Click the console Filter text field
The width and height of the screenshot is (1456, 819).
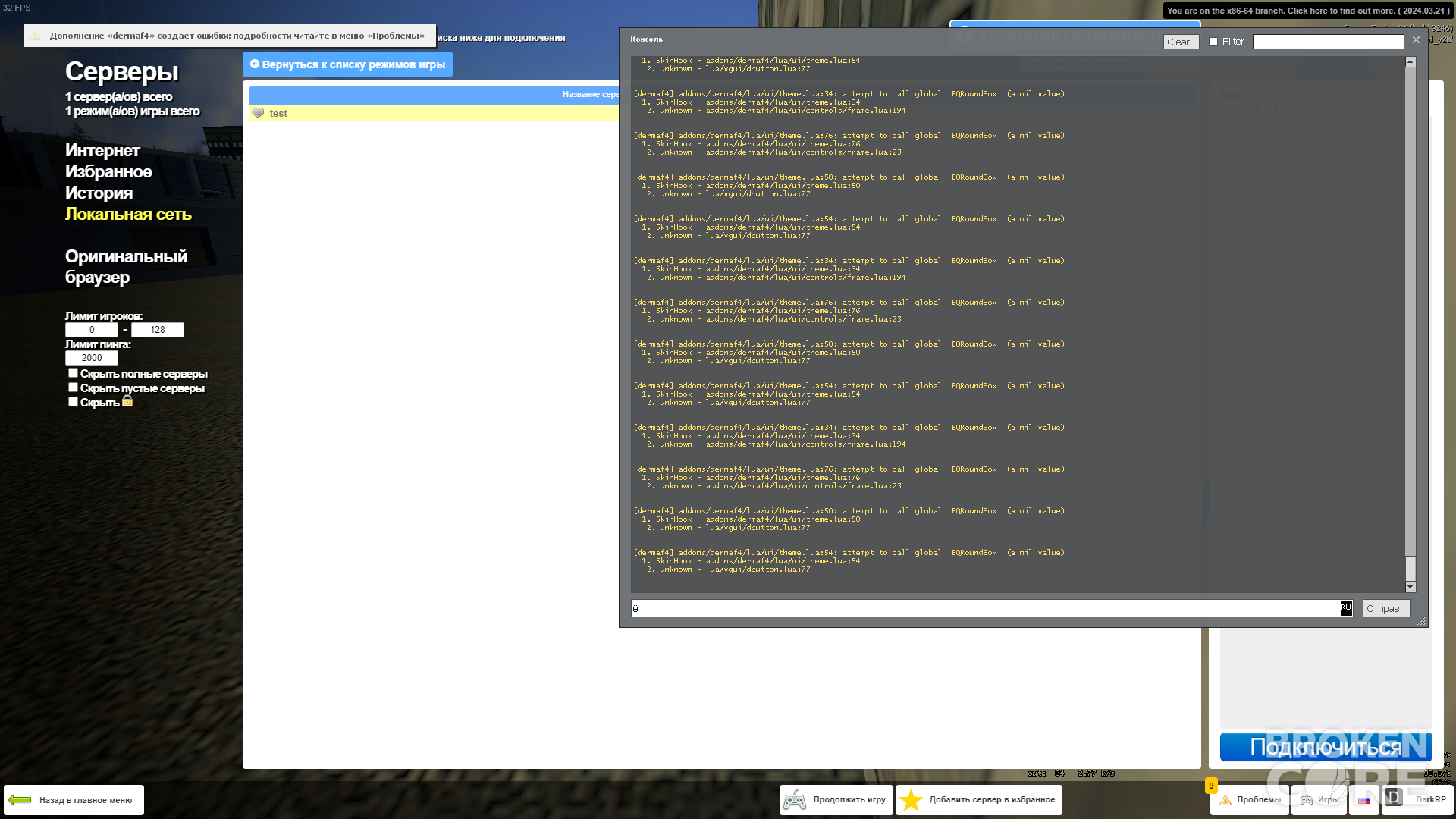click(x=1328, y=42)
